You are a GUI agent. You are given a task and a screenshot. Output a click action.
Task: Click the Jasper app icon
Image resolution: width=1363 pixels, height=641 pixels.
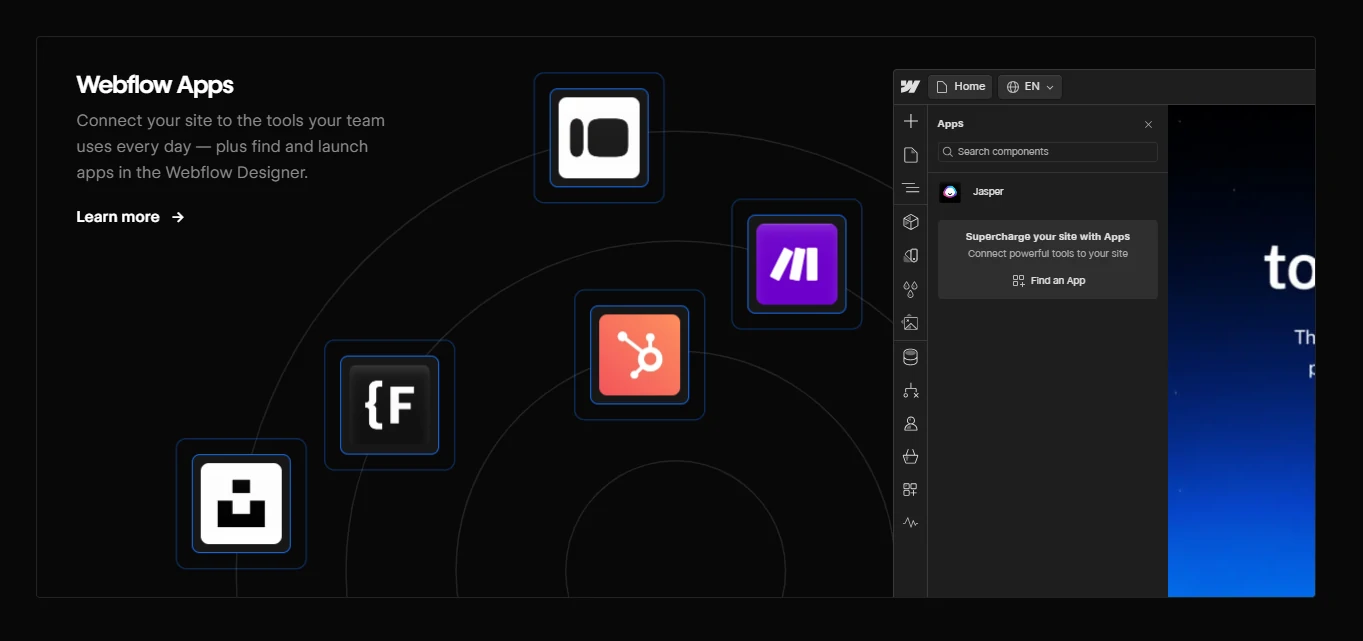[x=950, y=192]
